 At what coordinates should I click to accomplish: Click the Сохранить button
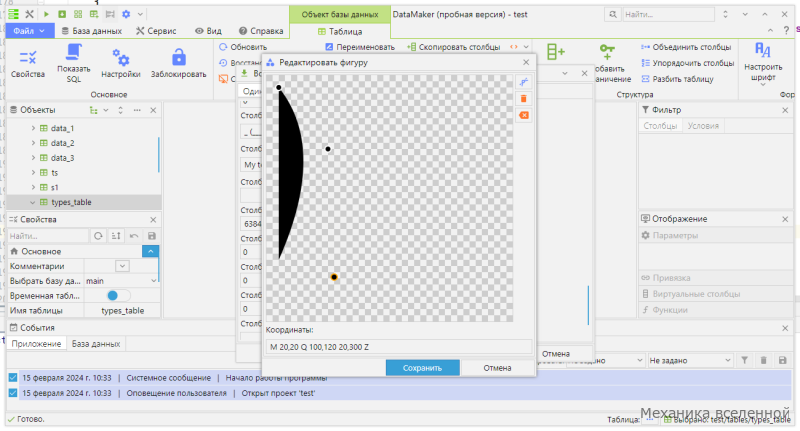[422, 368]
